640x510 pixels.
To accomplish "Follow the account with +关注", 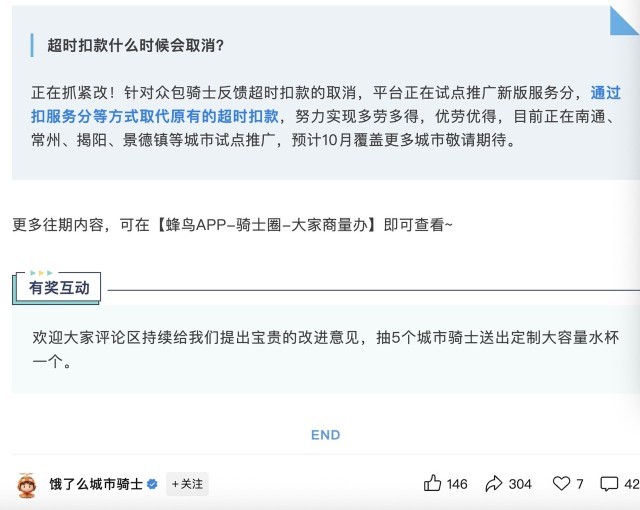I will (187, 484).
